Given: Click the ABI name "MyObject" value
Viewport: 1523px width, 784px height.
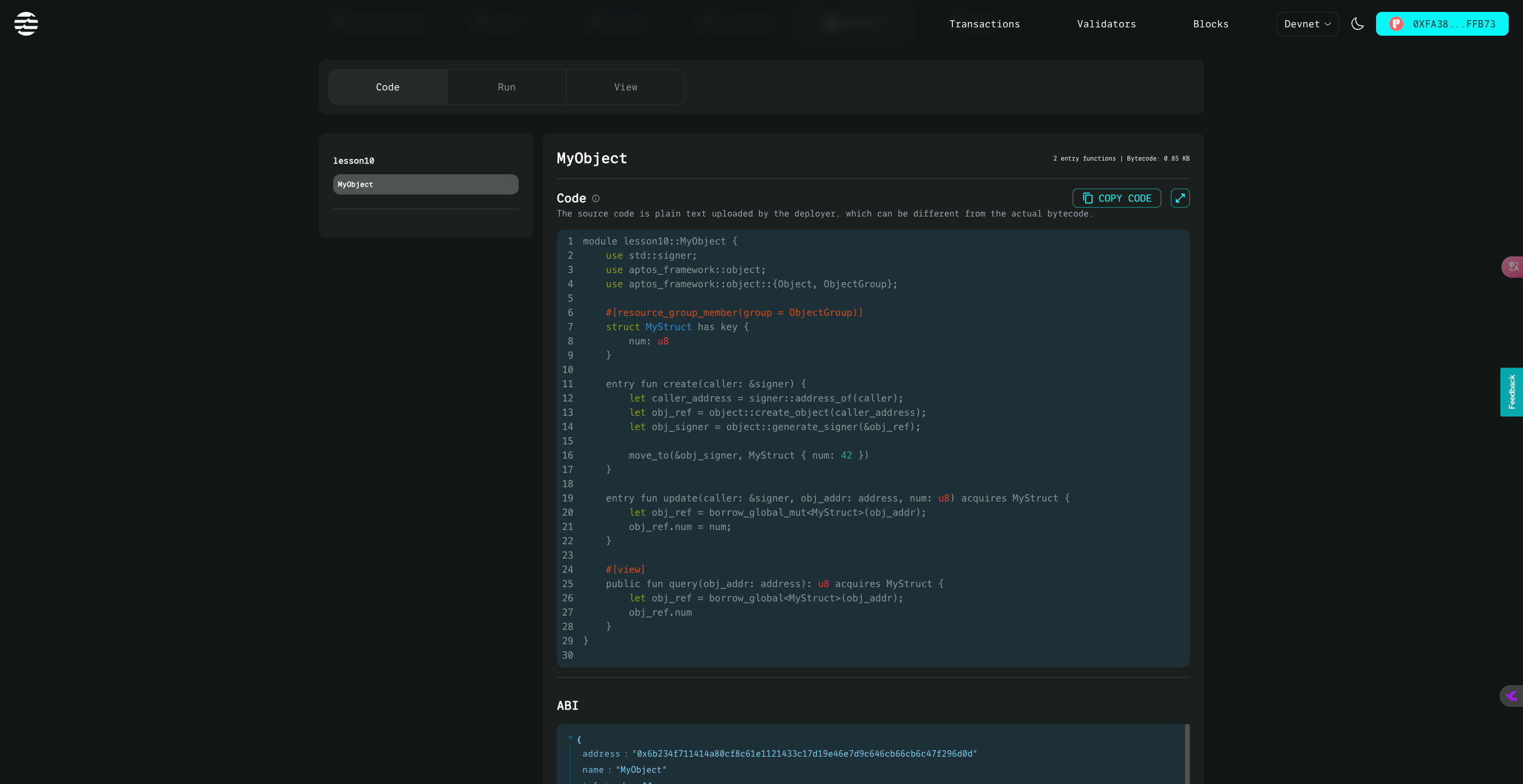Looking at the screenshot, I should pos(641,770).
